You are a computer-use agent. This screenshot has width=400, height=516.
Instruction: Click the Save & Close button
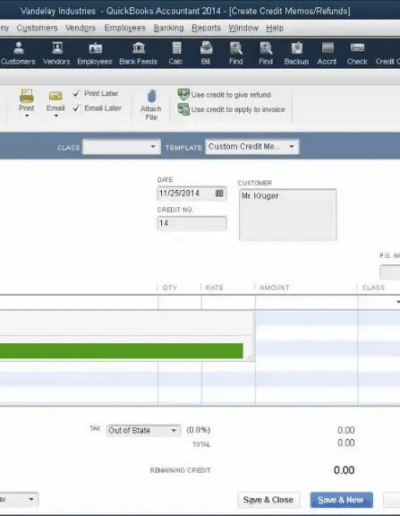coord(269,500)
